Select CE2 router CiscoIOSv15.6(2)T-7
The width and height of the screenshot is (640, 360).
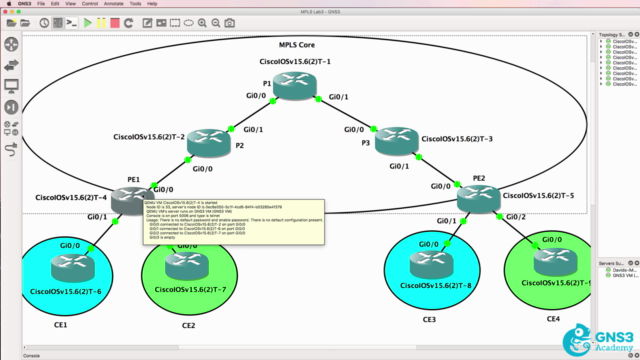pyautogui.click(x=187, y=266)
